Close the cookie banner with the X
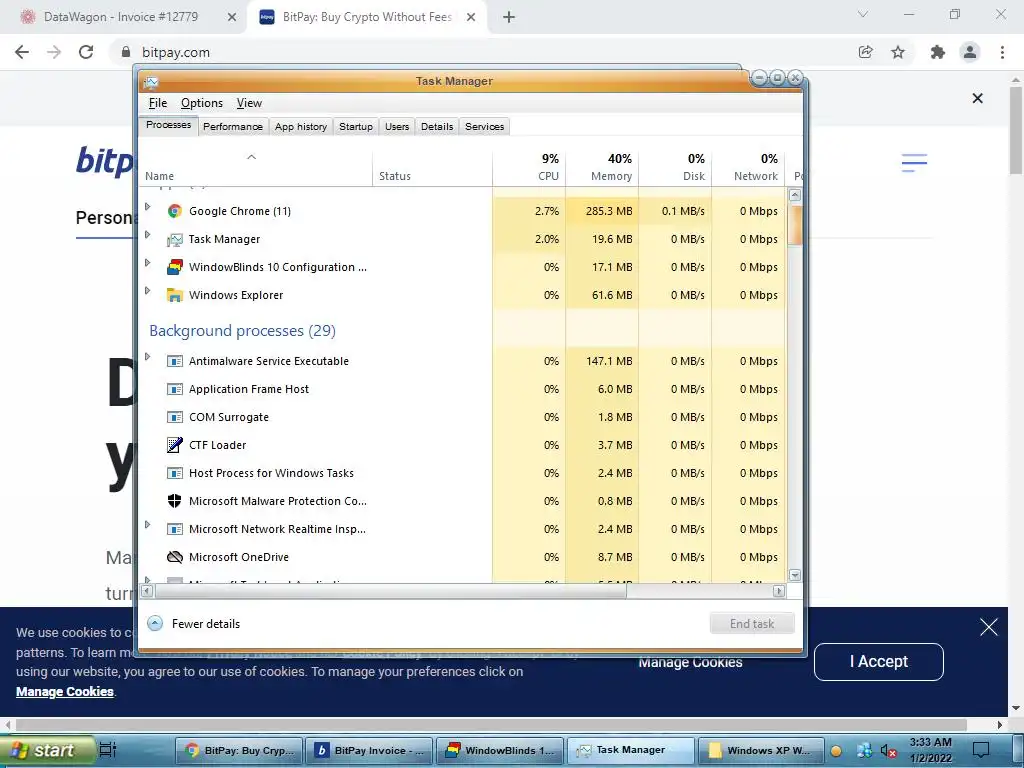Viewport: 1024px width, 768px height. coord(989,627)
